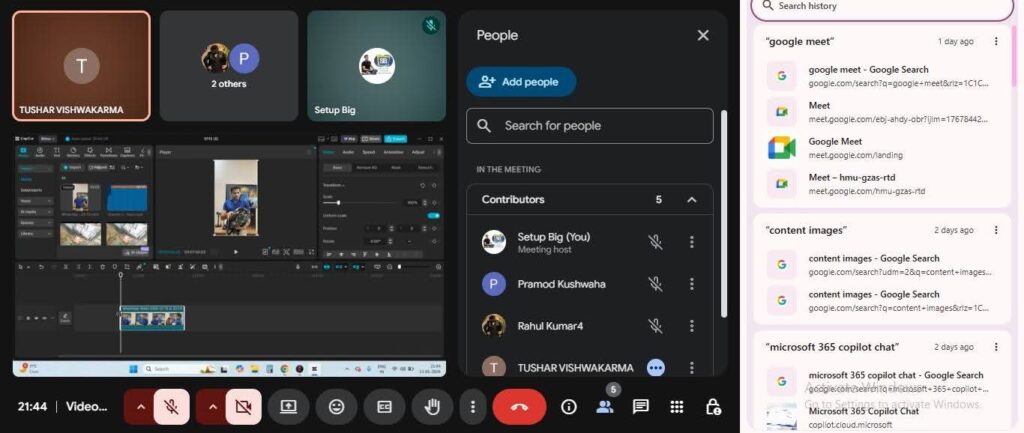Open the chat panel icon
Screen dimensions: 1024x433
click(x=641, y=407)
